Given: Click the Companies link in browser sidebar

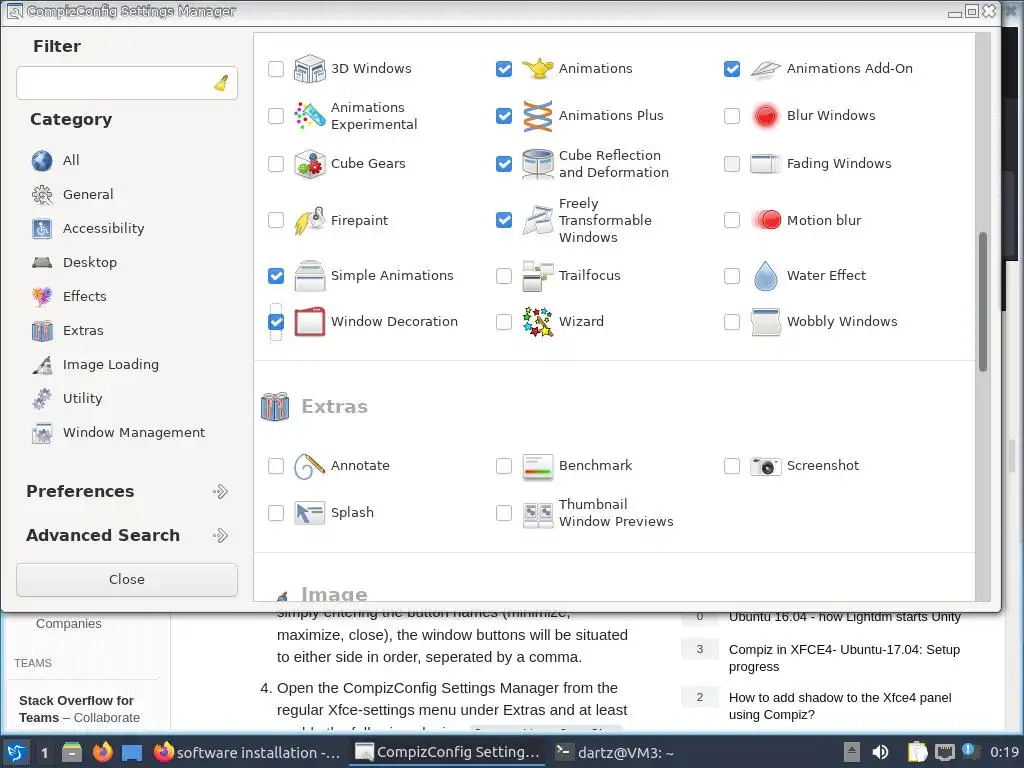Looking at the screenshot, I should click(69, 624).
